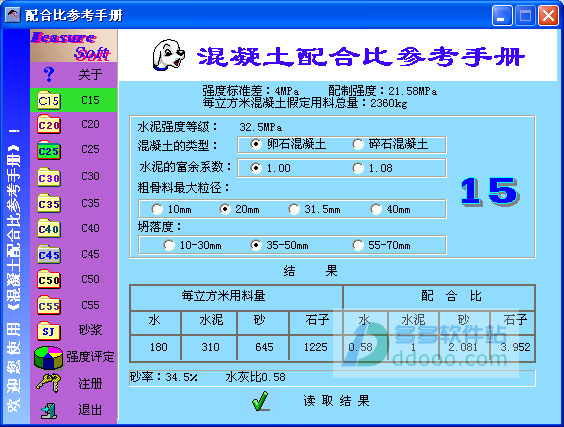Click the exit door icon for 退出
Image resolution: width=564 pixels, height=427 pixels.
(49, 410)
